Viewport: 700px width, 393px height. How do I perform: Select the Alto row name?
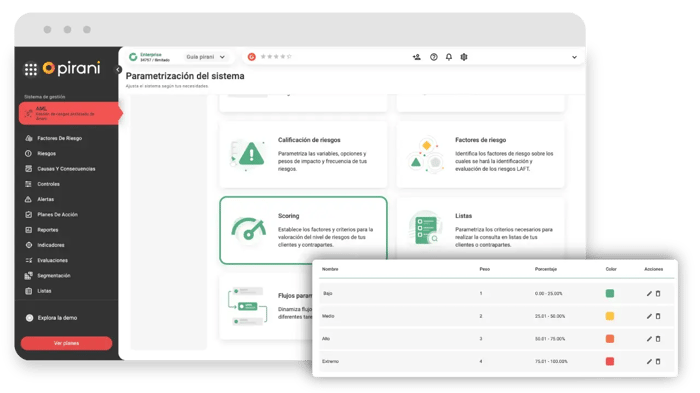326,339
